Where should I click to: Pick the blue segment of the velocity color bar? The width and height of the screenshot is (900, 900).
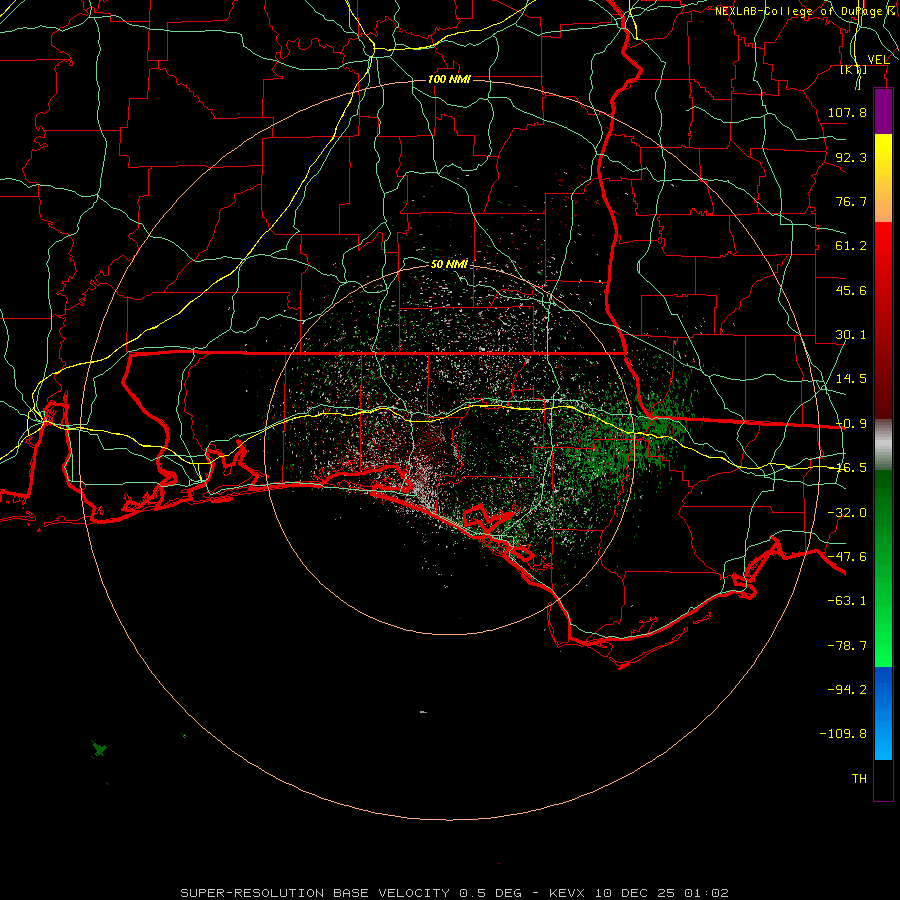883,689
